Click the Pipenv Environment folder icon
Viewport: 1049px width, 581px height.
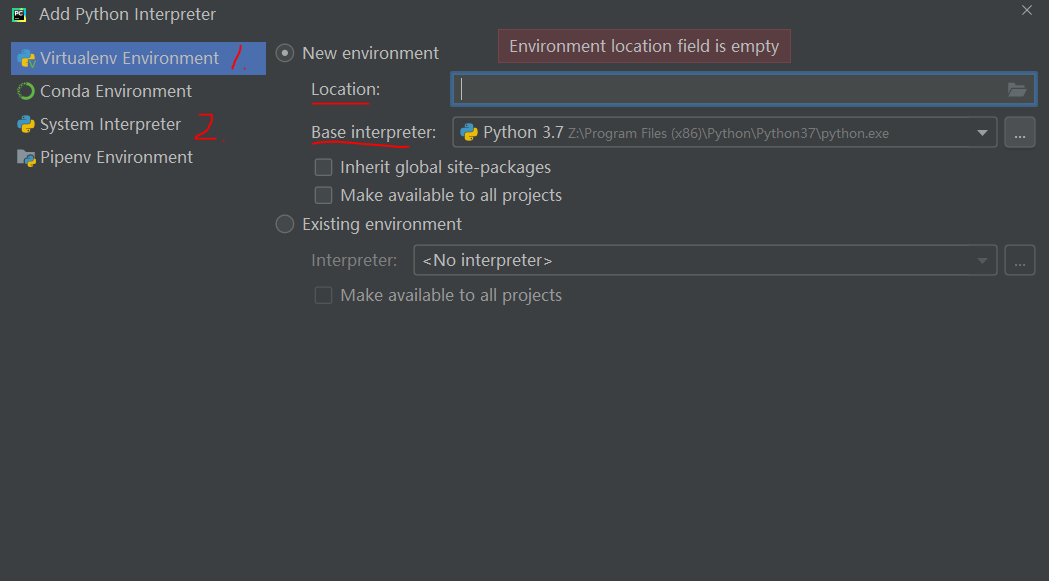click(23, 157)
